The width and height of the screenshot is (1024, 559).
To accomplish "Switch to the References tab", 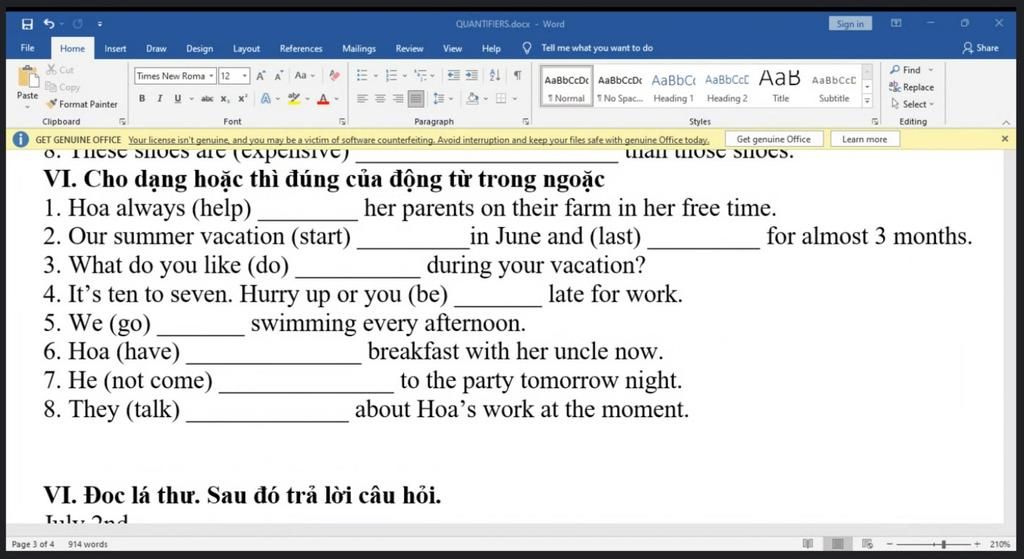I will click(x=301, y=48).
